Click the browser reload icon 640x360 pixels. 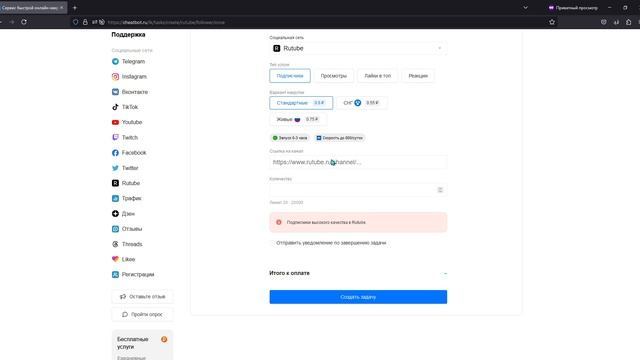coord(24,22)
